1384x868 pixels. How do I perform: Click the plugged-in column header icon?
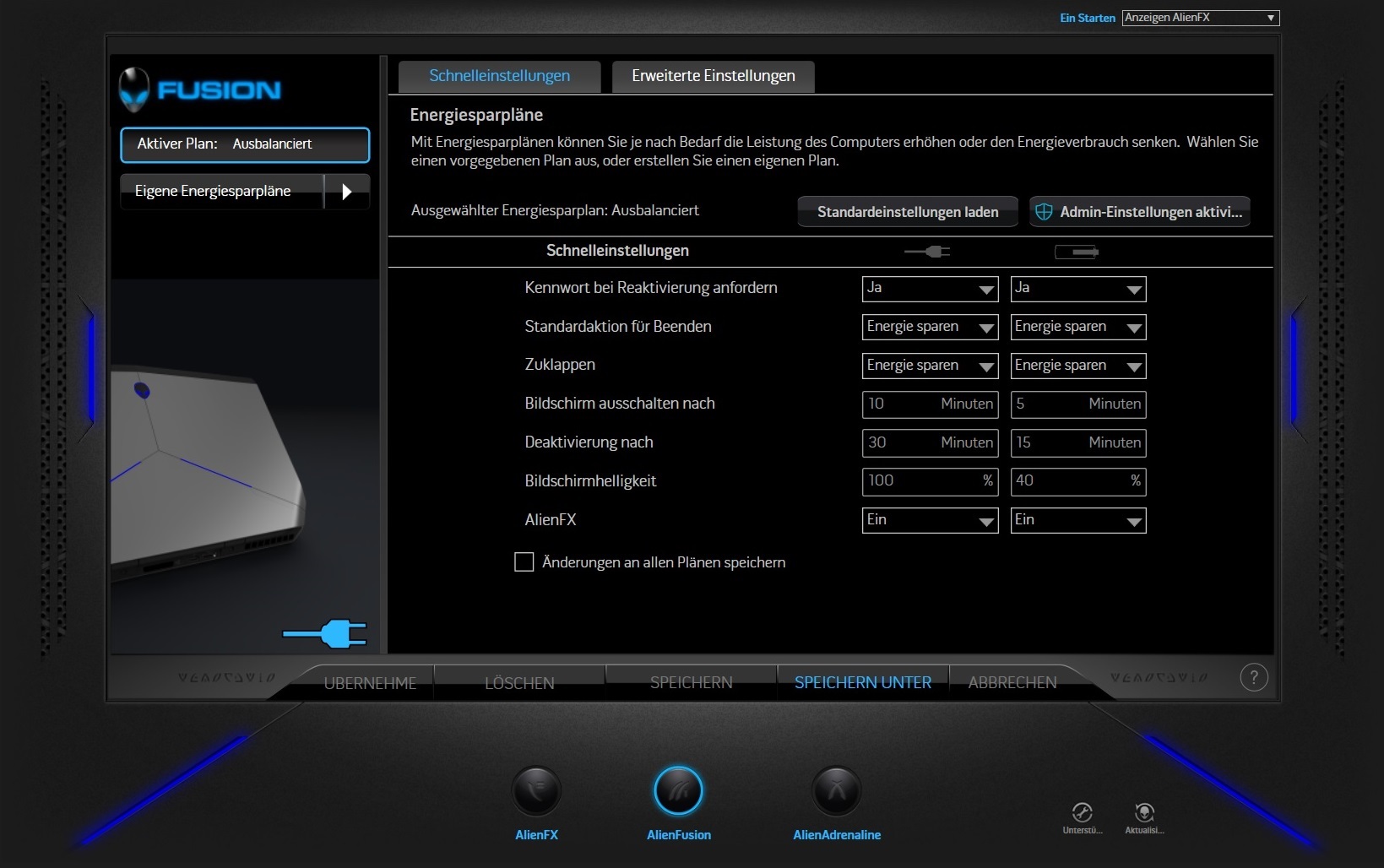point(927,251)
